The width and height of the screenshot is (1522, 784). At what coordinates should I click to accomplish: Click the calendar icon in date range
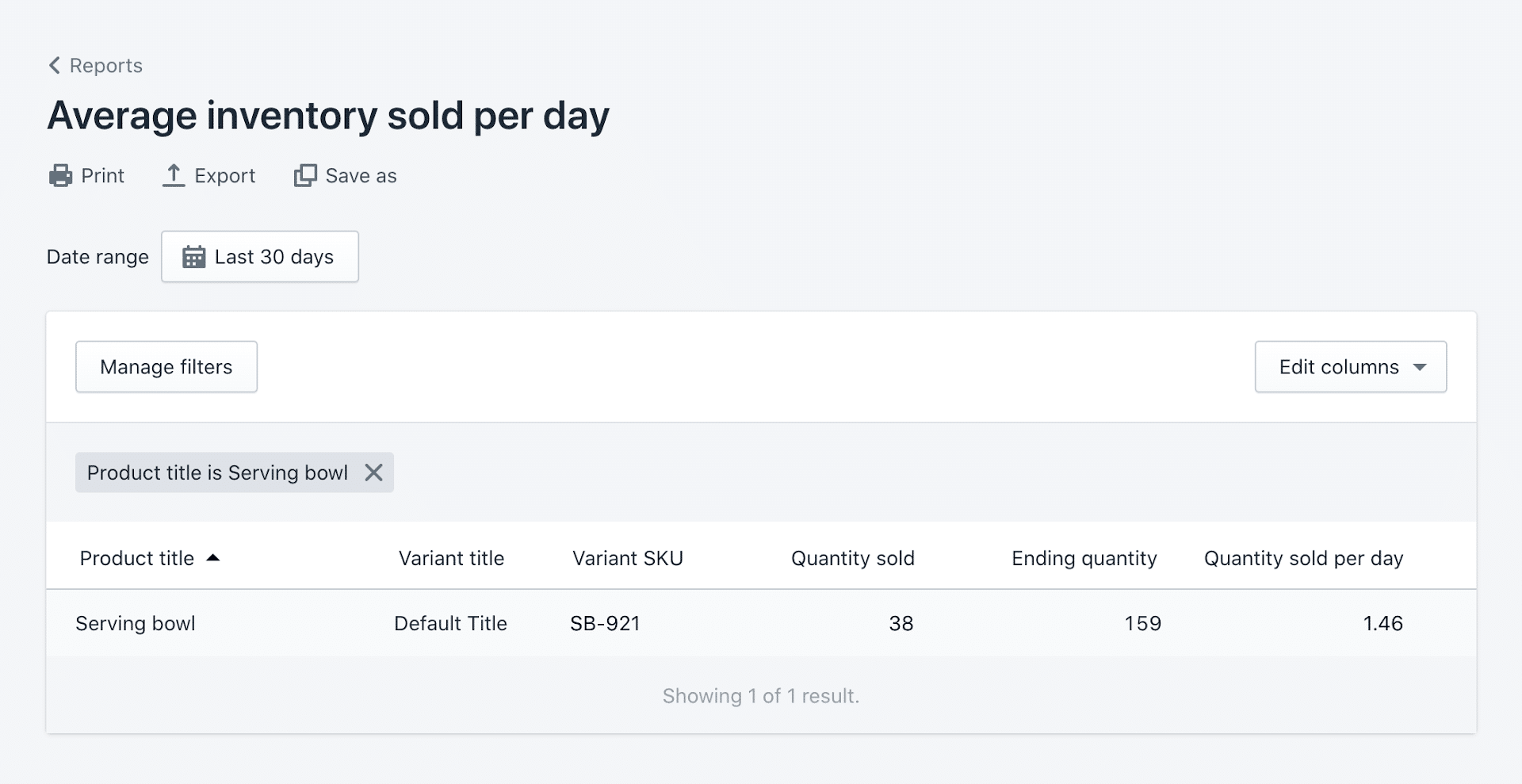(x=193, y=257)
